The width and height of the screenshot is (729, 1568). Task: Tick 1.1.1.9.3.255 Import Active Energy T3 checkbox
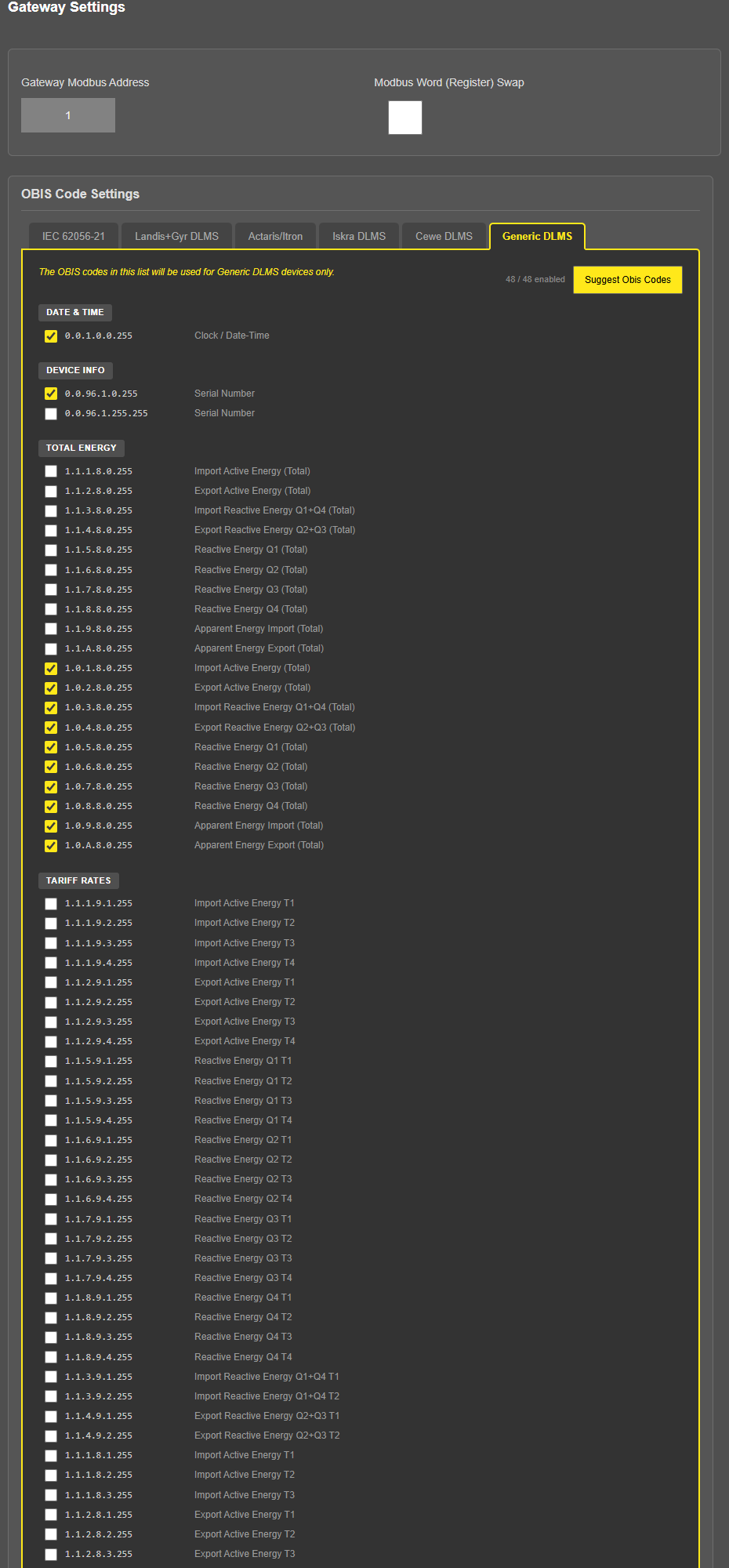click(51, 943)
